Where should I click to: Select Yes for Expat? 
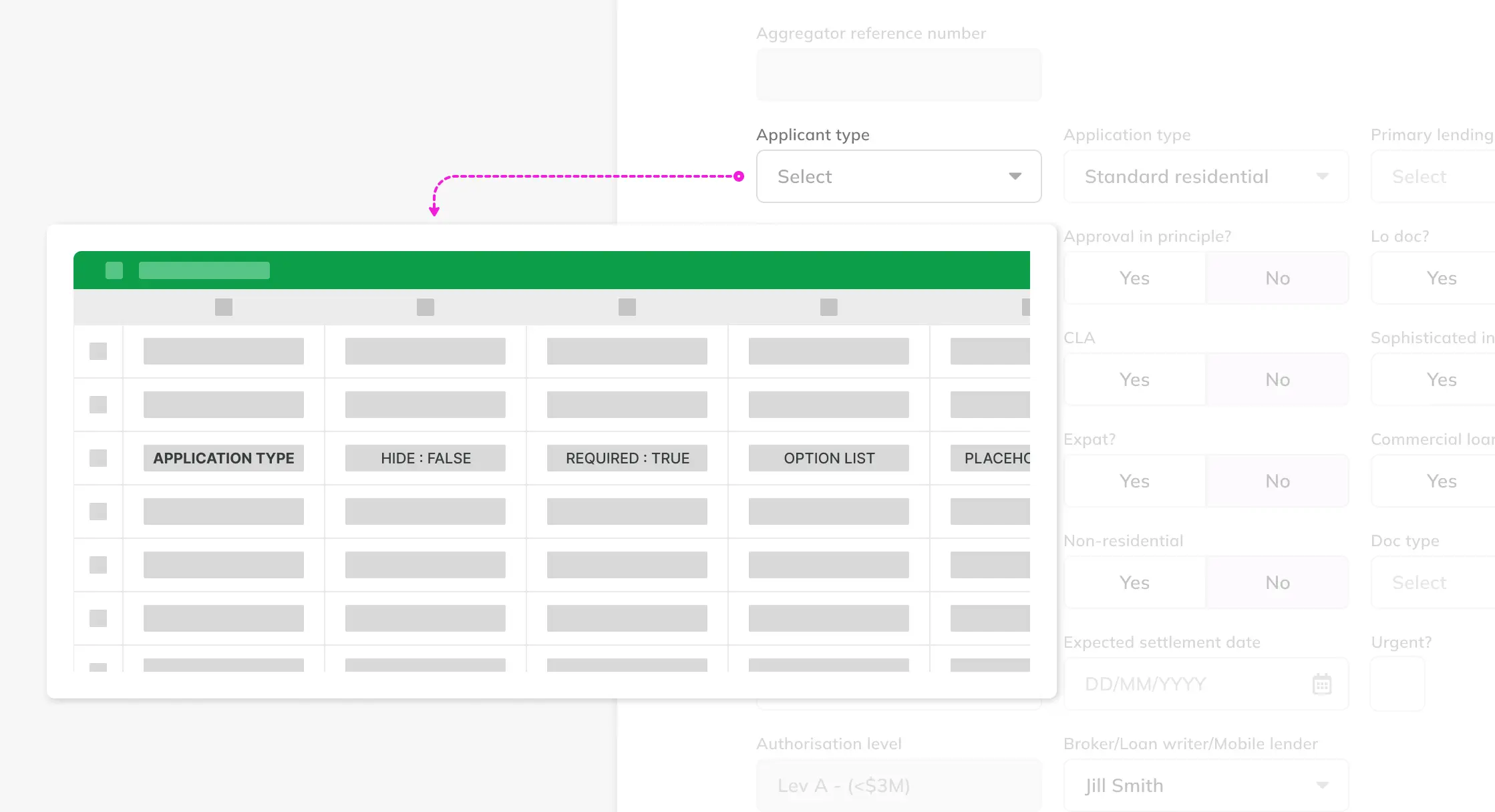[1135, 481]
